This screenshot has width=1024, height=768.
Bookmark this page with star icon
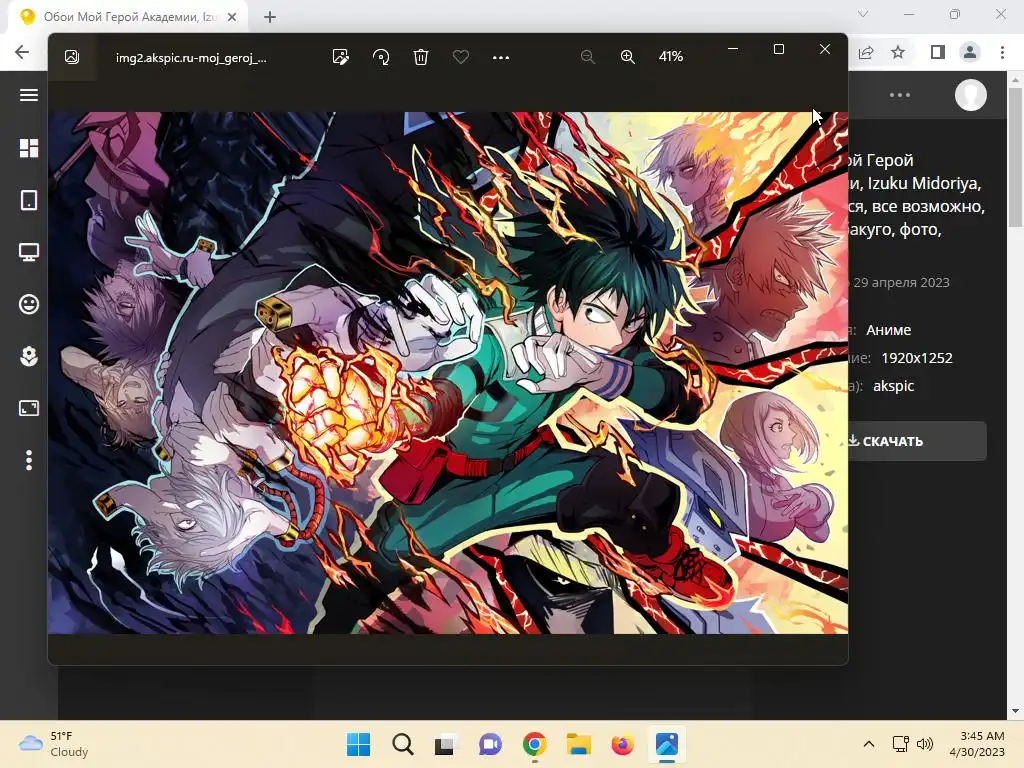(x=899, y=52)
